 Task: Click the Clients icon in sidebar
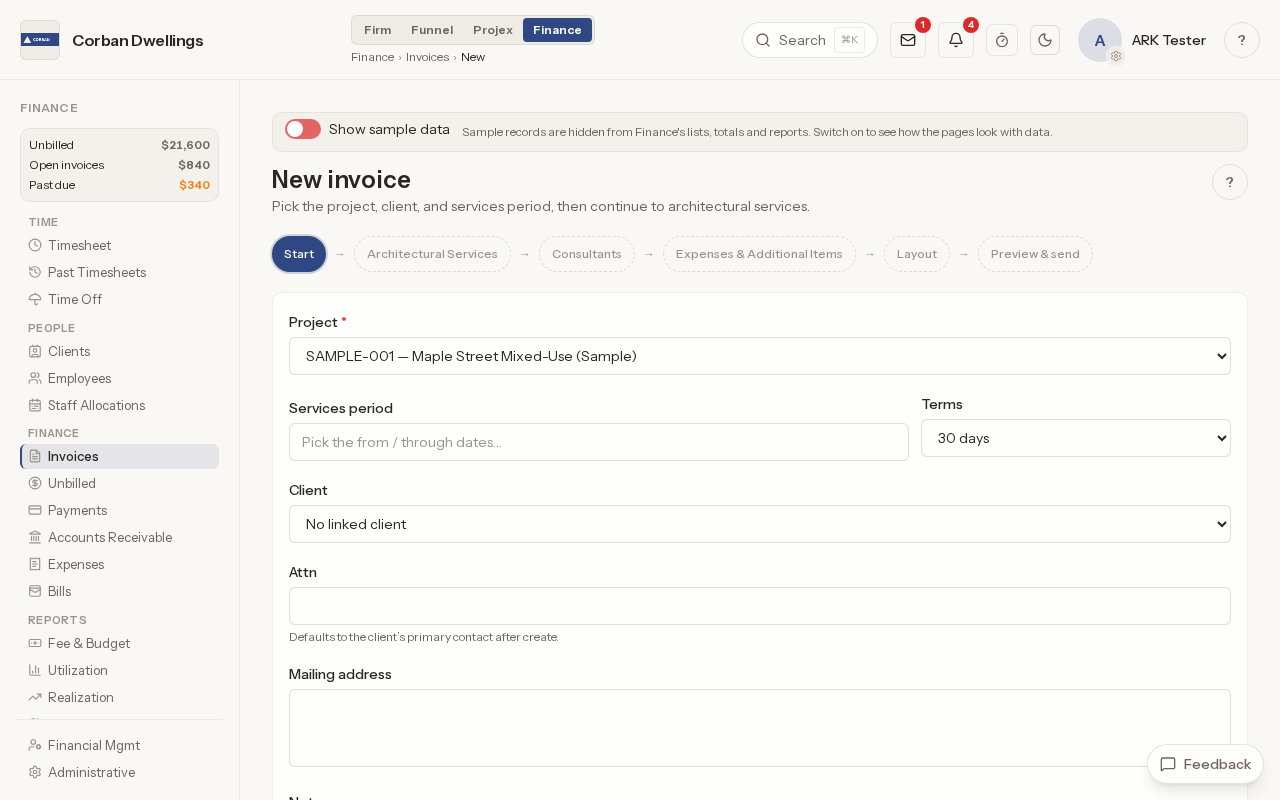tap(35, 351)
